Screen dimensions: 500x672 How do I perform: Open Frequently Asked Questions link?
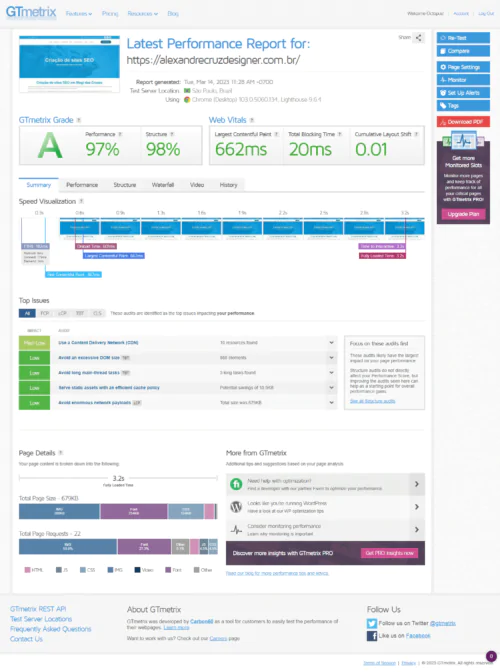51,629
